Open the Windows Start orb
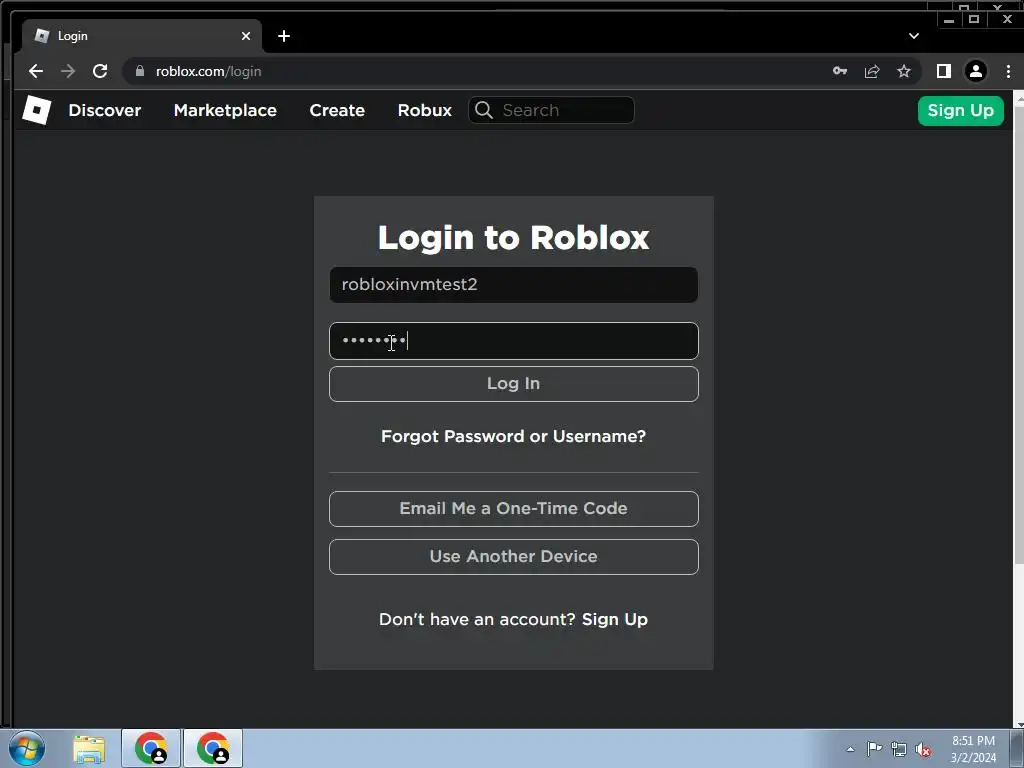 [x=27, y=748]
